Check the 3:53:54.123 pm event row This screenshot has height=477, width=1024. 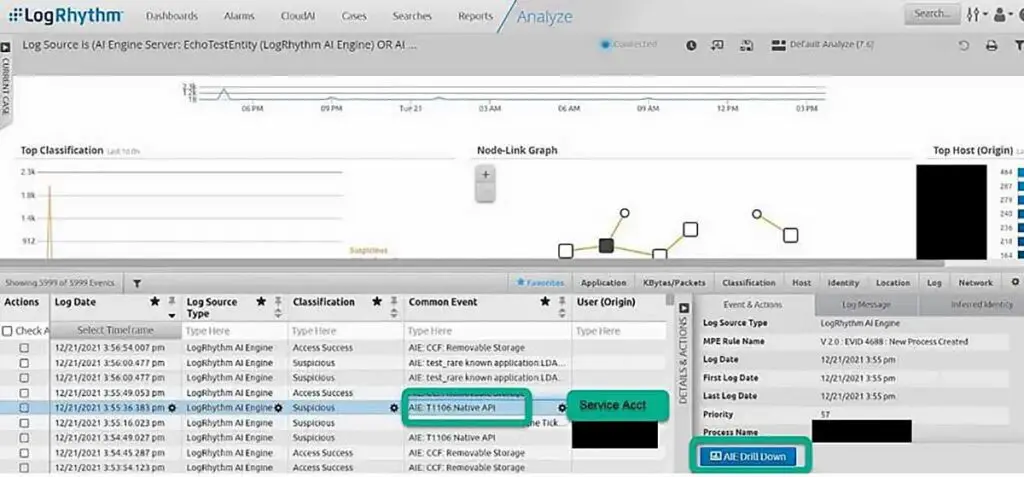tap(24, 468)
